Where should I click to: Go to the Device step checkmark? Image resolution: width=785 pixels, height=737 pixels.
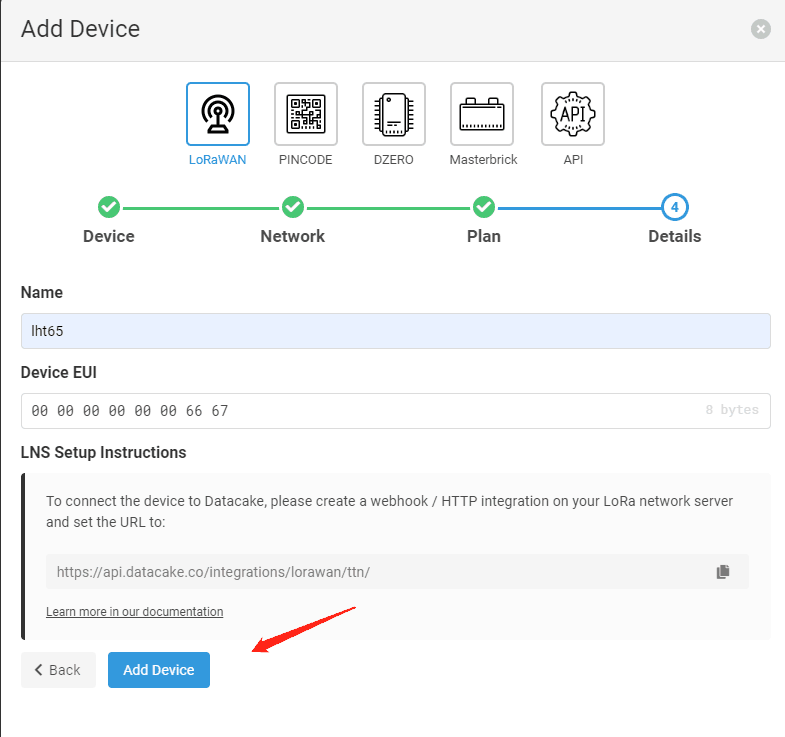click(109, 207)
